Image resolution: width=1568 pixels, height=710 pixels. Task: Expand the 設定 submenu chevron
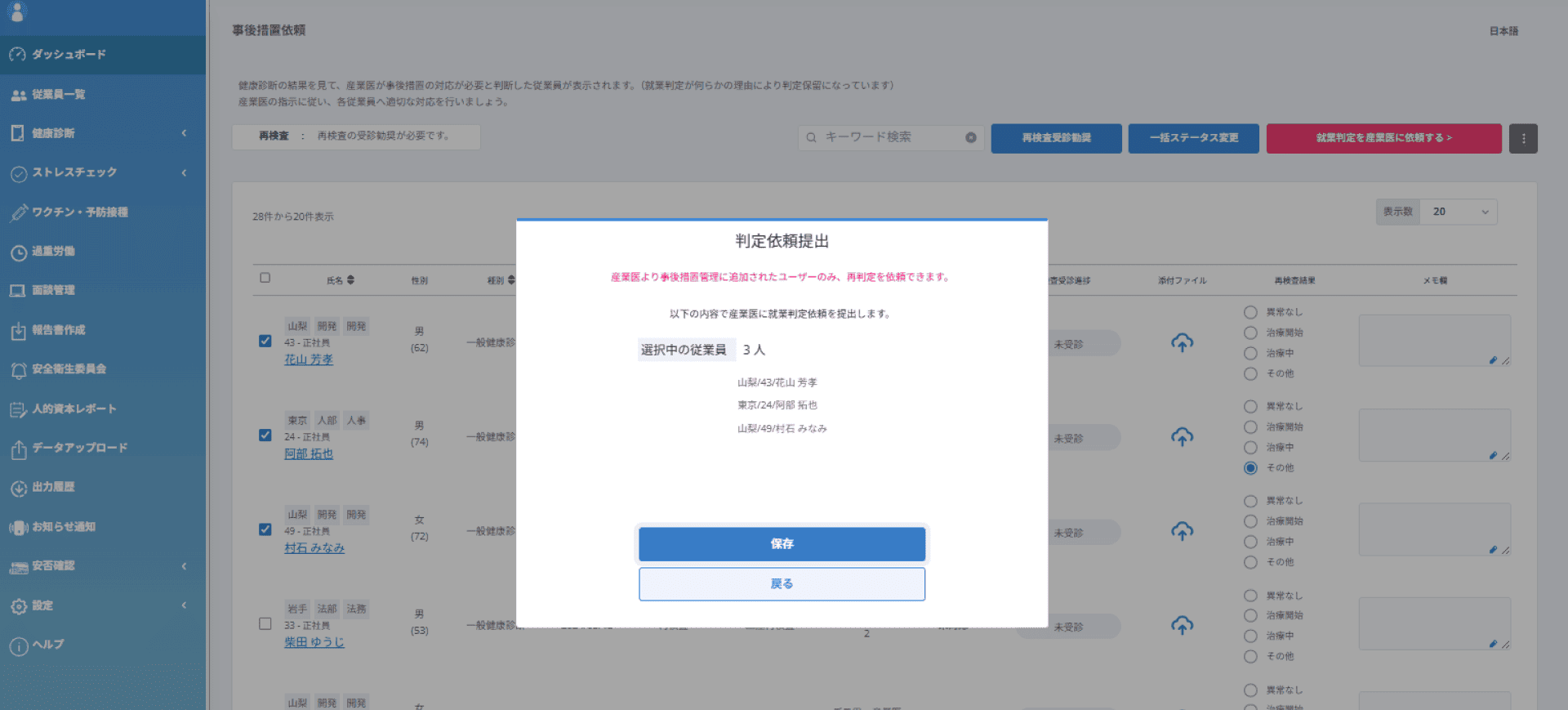(184, 605)
